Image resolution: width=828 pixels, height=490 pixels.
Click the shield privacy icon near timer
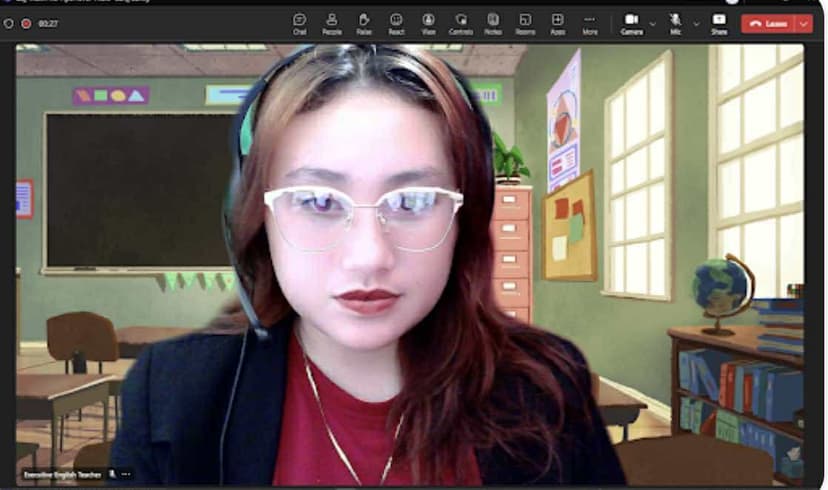(x=8, y=23)
